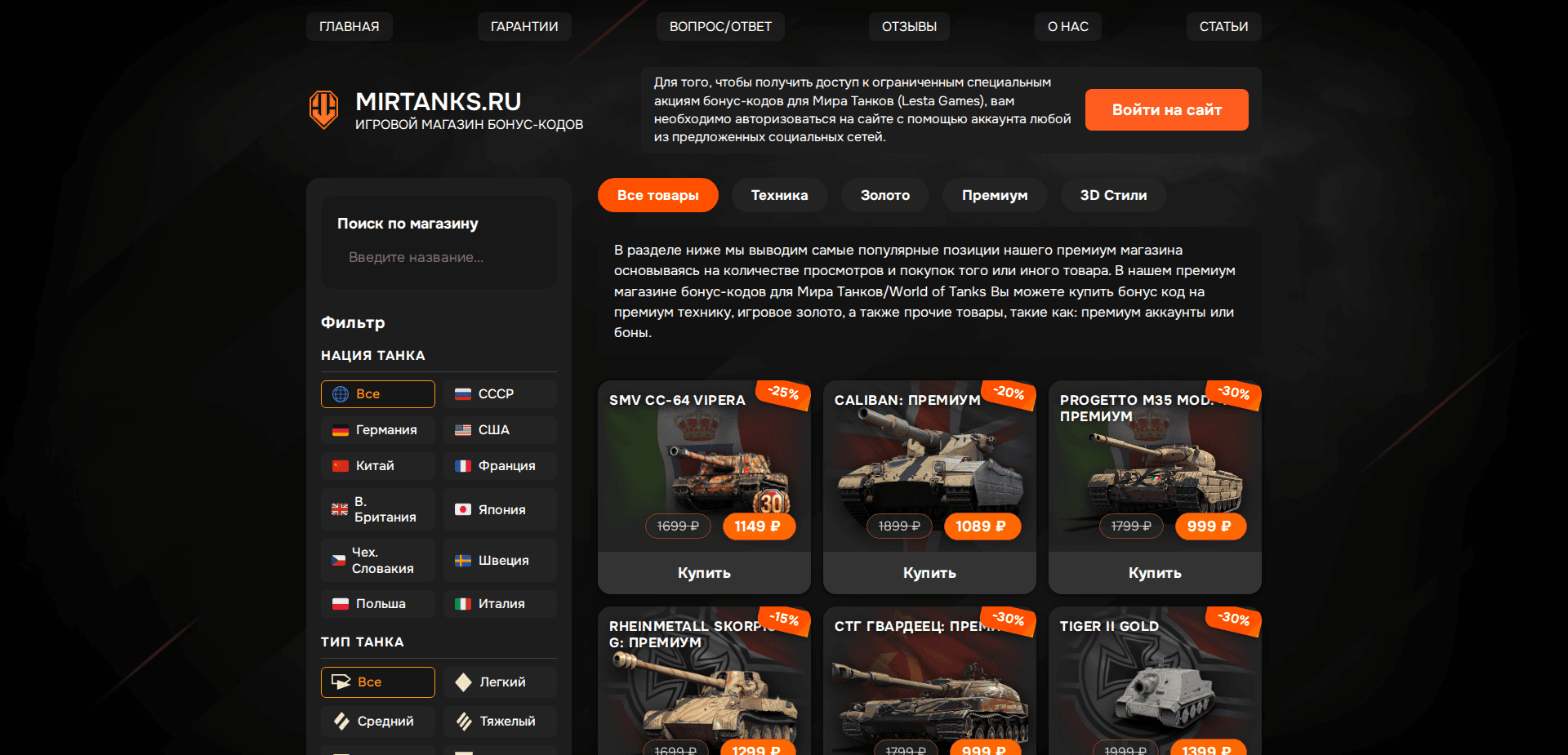
Task: Filter nation by Япония
Action: tap(500, 509)
